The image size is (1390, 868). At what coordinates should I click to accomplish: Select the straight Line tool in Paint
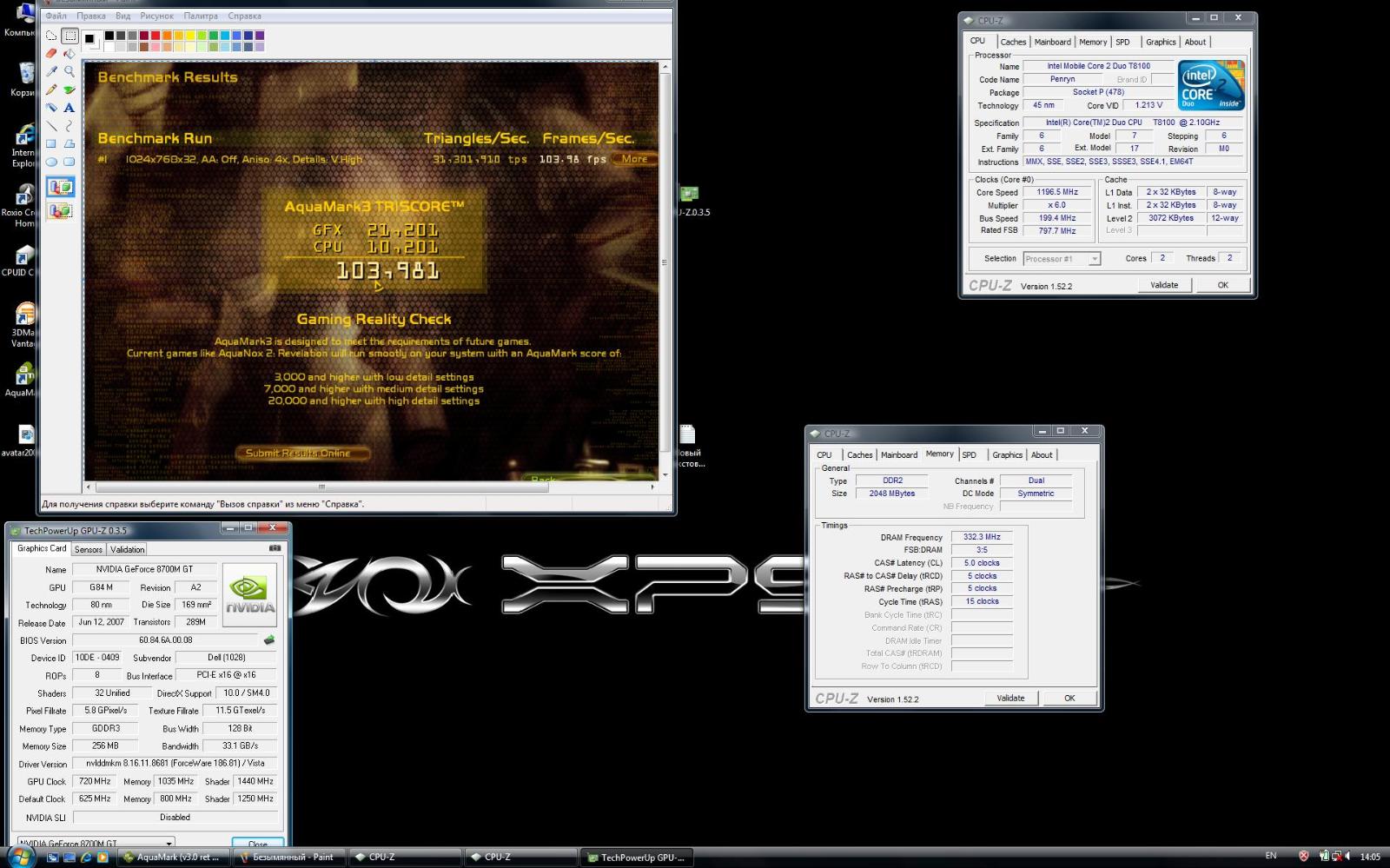tap(51, 126)
